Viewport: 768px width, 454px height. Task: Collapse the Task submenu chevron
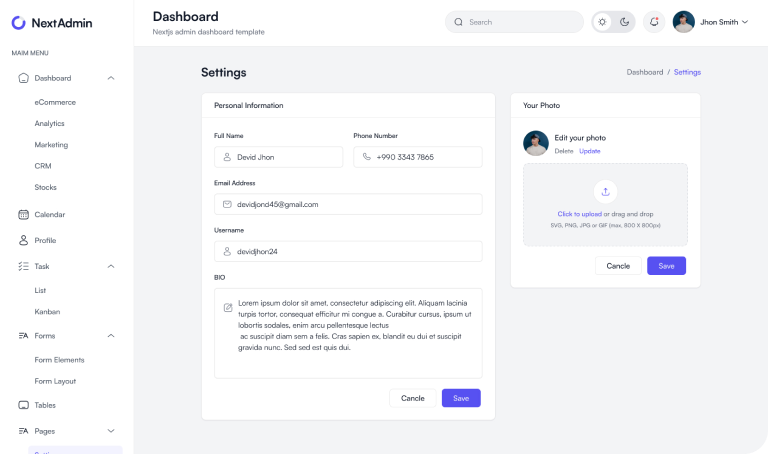[111, 266]
